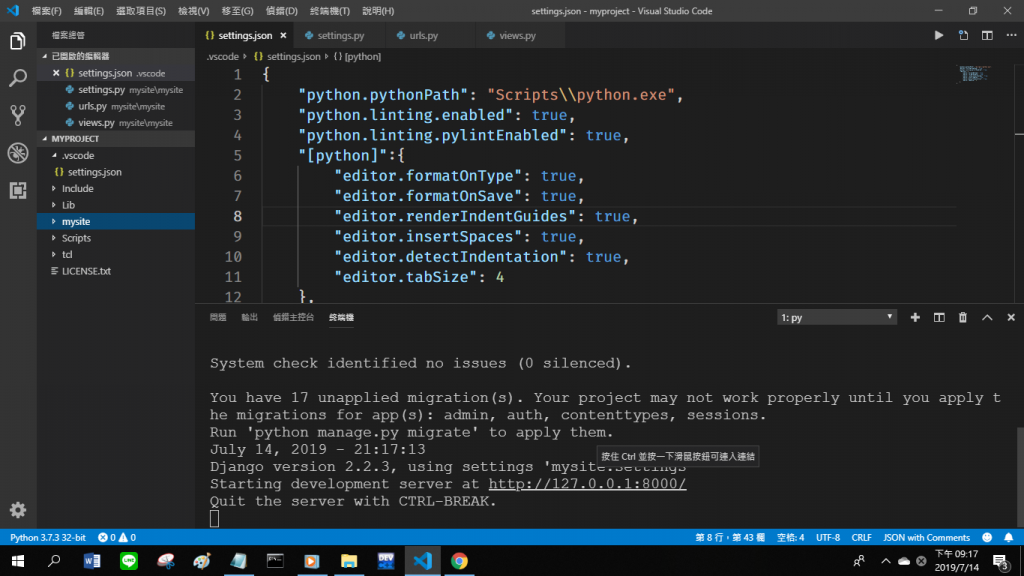Viewport: 1024px width, 576px height.
Task: Open the Explorer view in activity bar
Action: pos(18,41)
